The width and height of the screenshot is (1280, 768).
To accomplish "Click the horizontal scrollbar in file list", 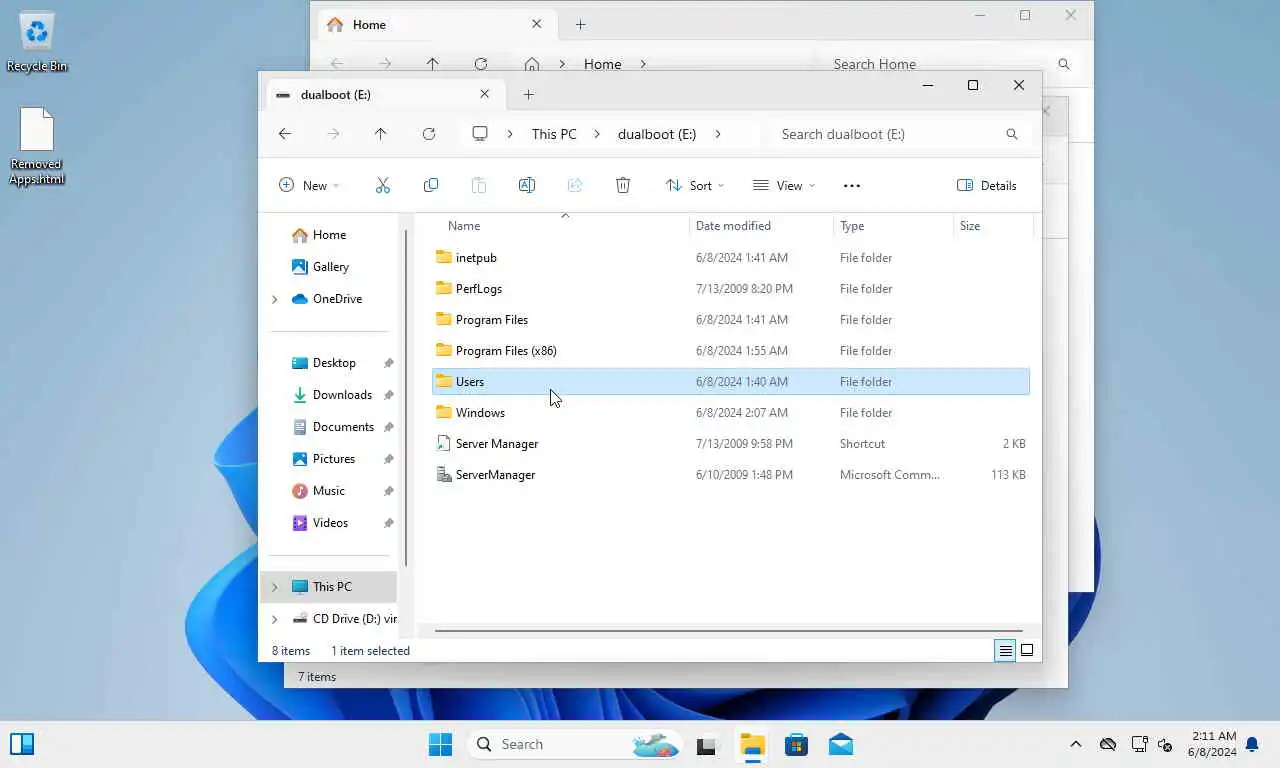I will [728, 631].
